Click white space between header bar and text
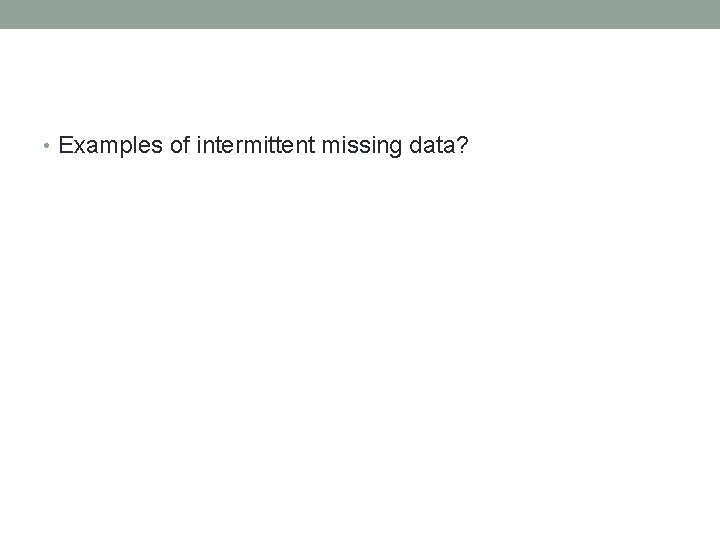720x540 pixels. point(360,80)
